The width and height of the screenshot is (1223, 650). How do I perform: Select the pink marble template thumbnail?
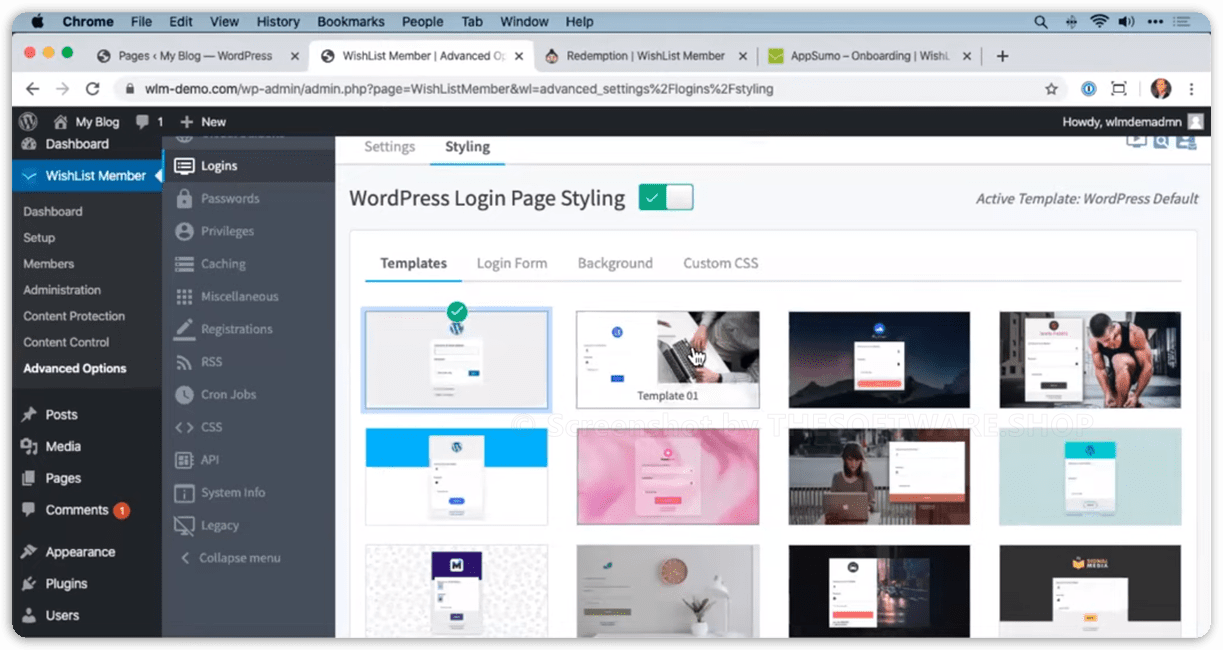point(668,476)
